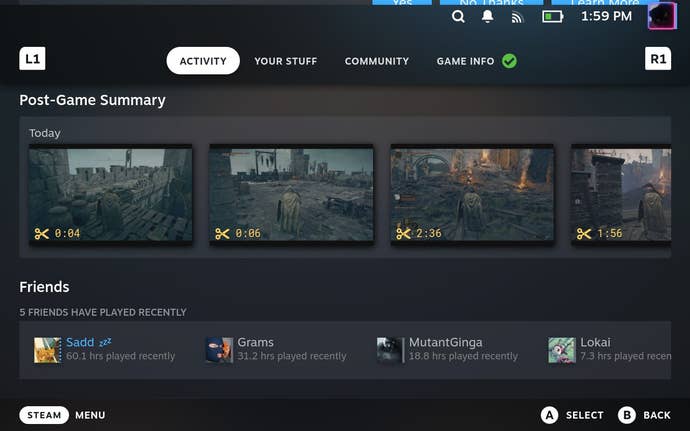Open the search magnifier icon
690x431 pixels.
point(458,17)
